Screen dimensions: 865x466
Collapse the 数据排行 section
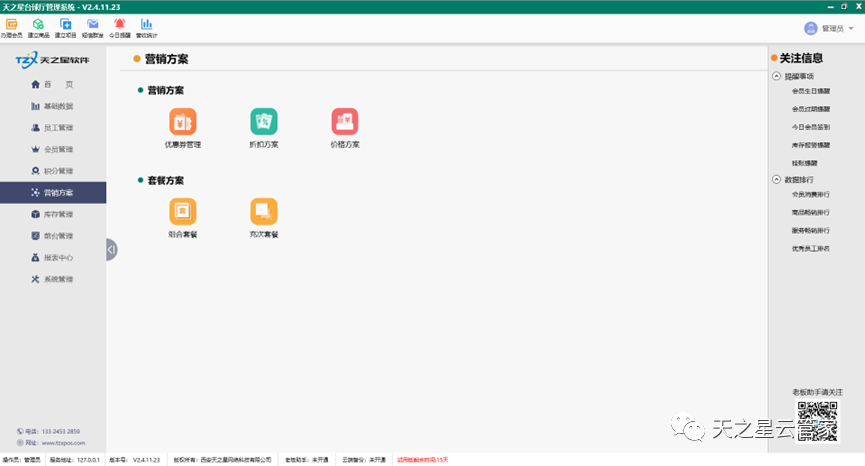click(777, 179)
